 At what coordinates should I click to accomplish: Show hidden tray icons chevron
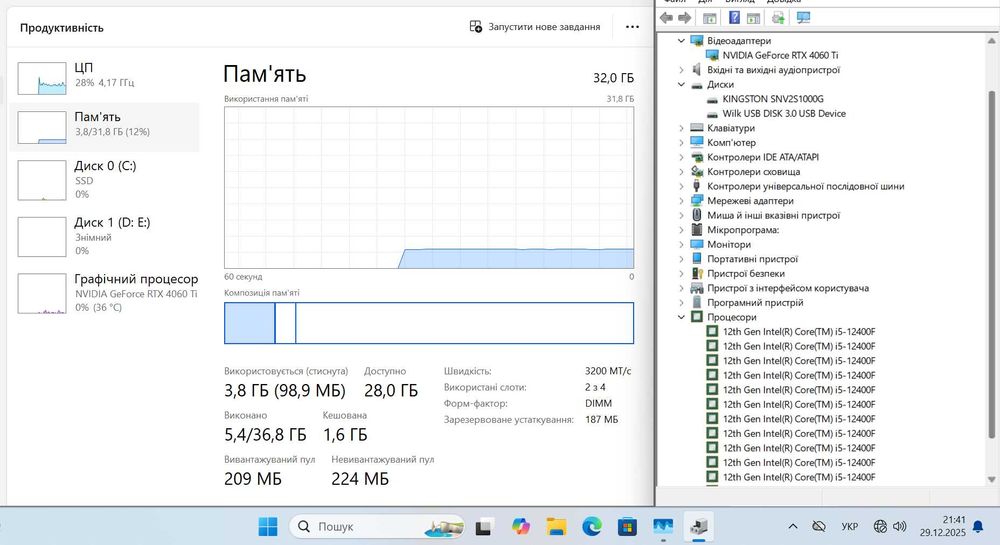pos(793,527)
